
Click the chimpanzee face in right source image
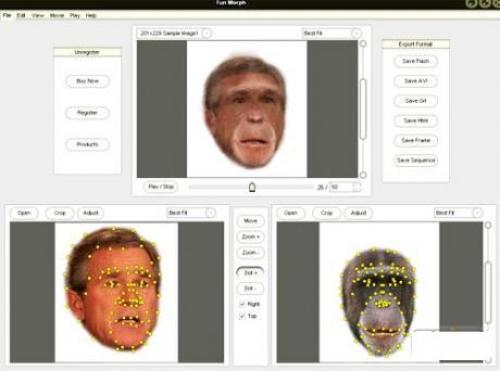pyautogui.click(x=378, y=302)
